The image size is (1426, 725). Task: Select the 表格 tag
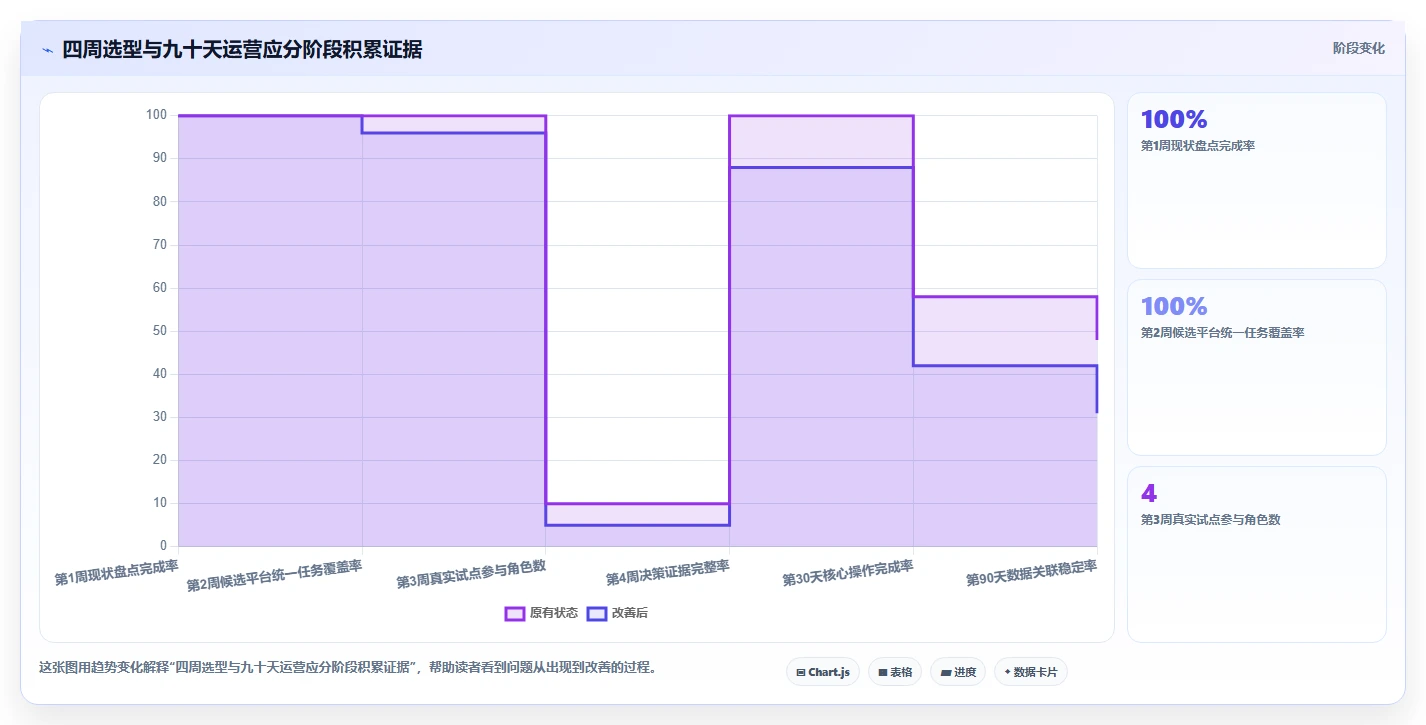coord(895,672)
